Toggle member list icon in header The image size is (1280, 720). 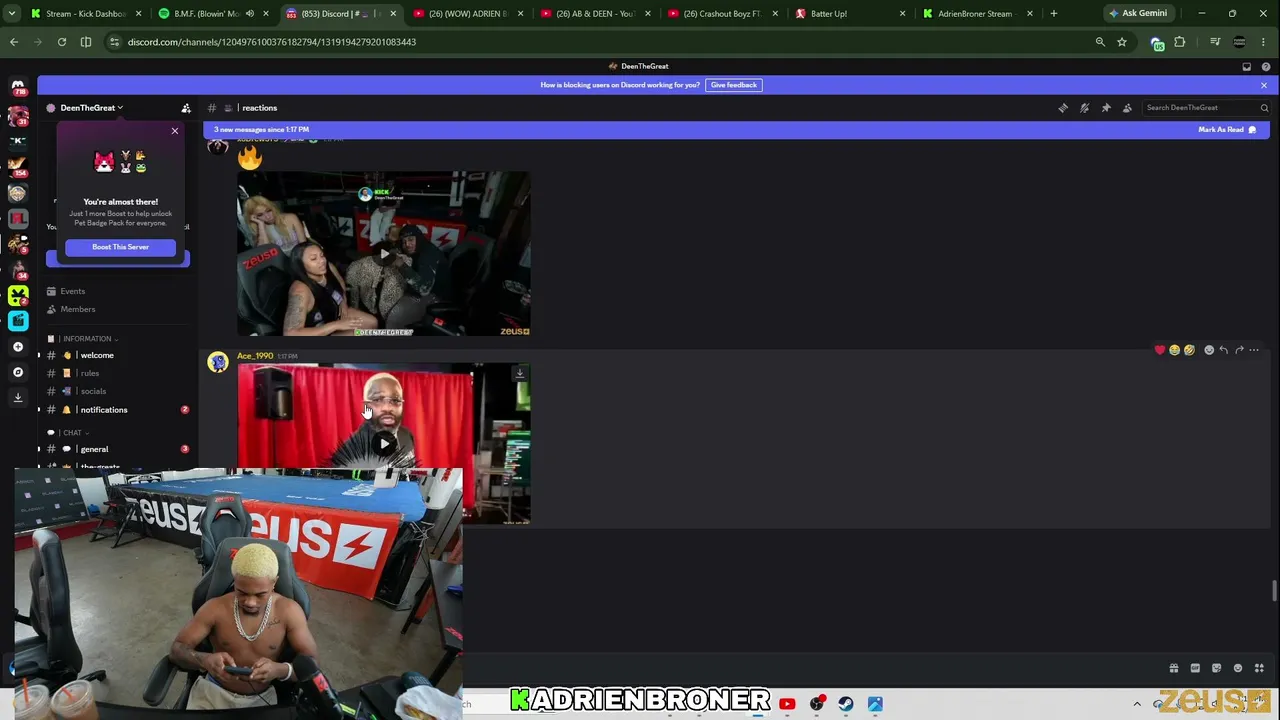1127,108
